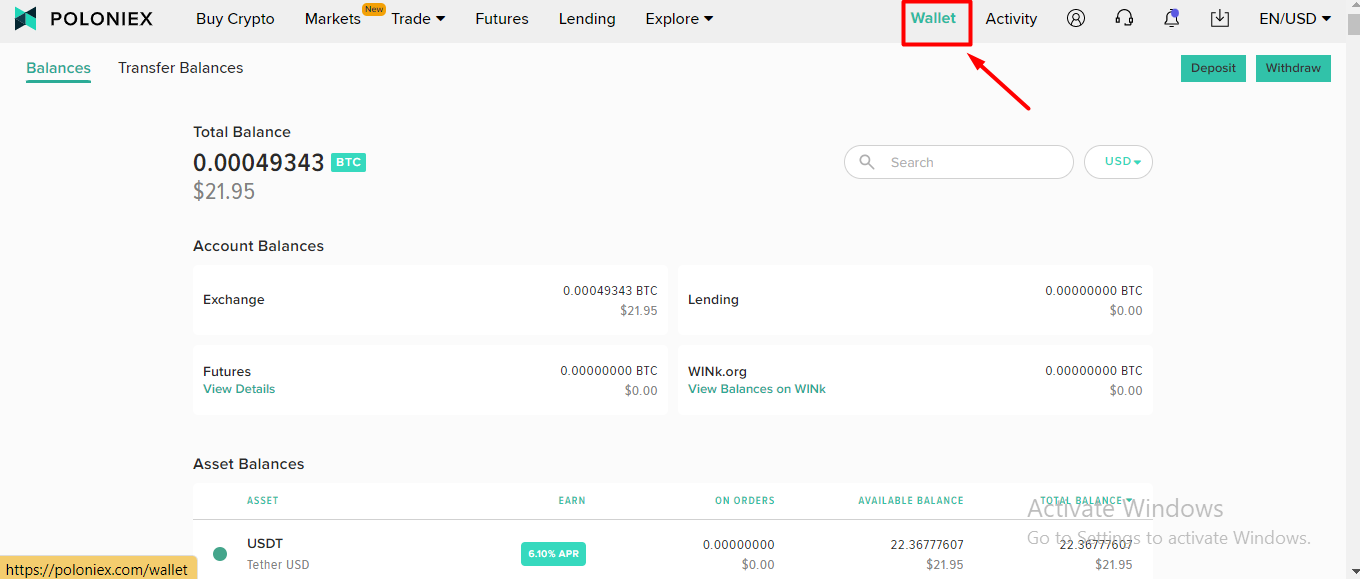The image size is (1360, 579).
Task: Click the ASSET column header
Action: [263, 500]
